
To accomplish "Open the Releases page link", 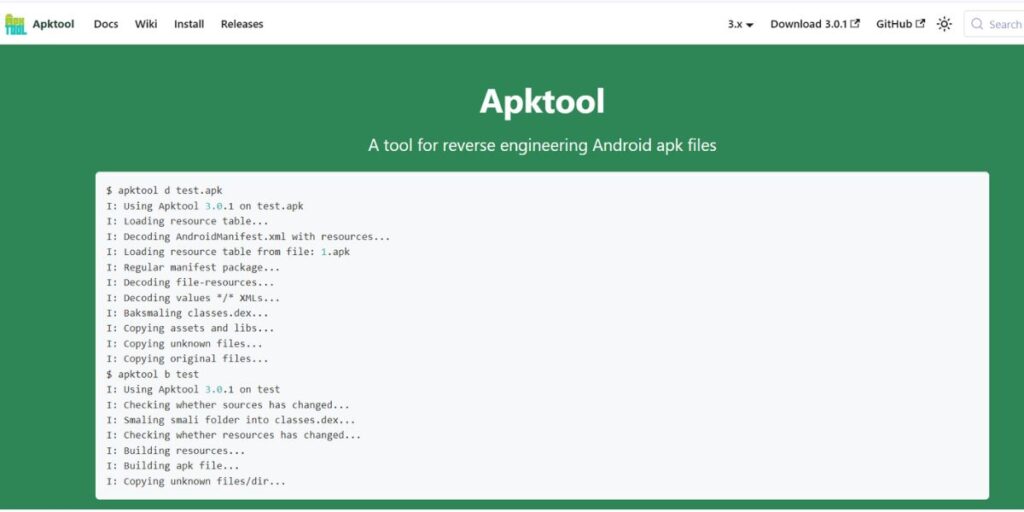I will [242, 24].
